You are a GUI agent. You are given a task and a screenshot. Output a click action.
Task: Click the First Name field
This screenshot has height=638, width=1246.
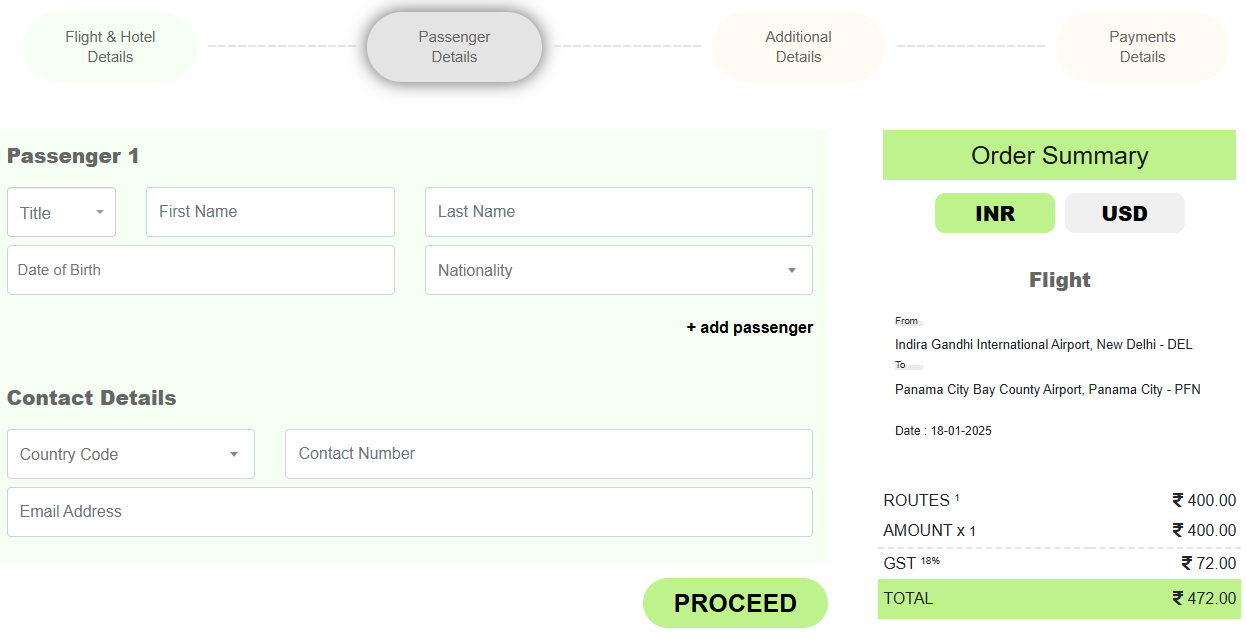(270, 212)
